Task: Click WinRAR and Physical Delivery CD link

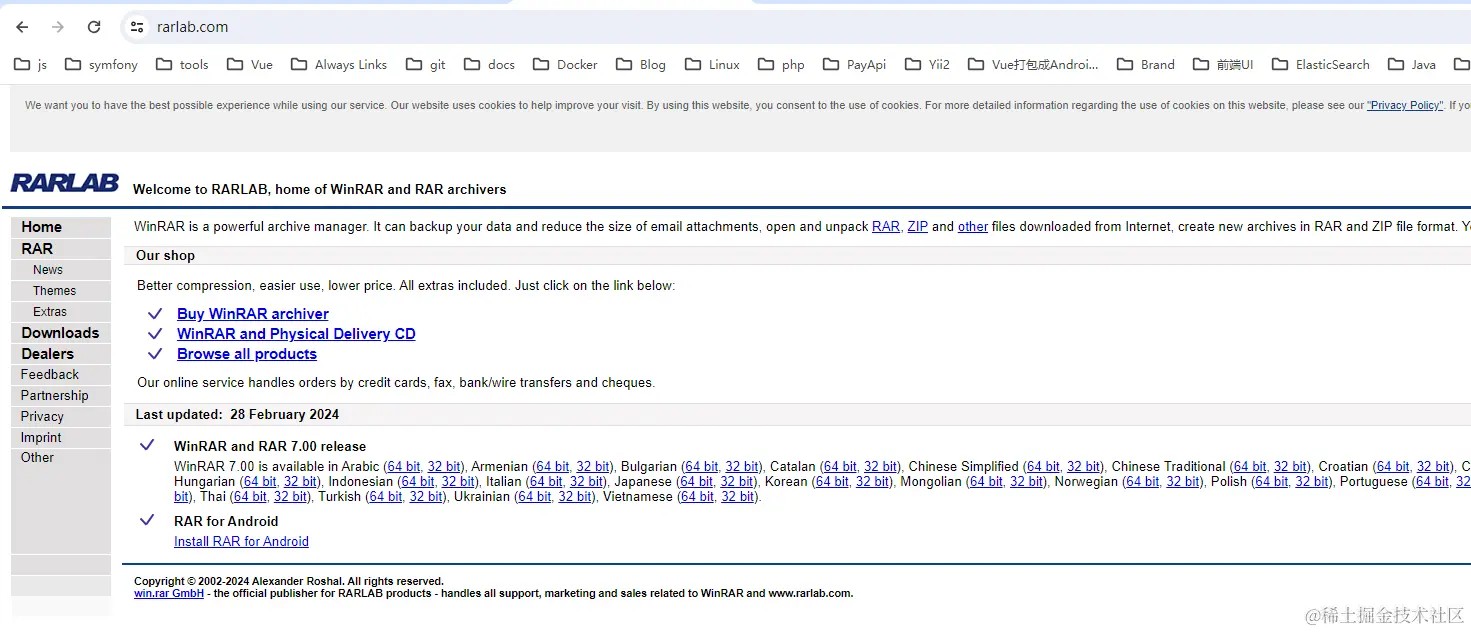Action: point(296,334)
